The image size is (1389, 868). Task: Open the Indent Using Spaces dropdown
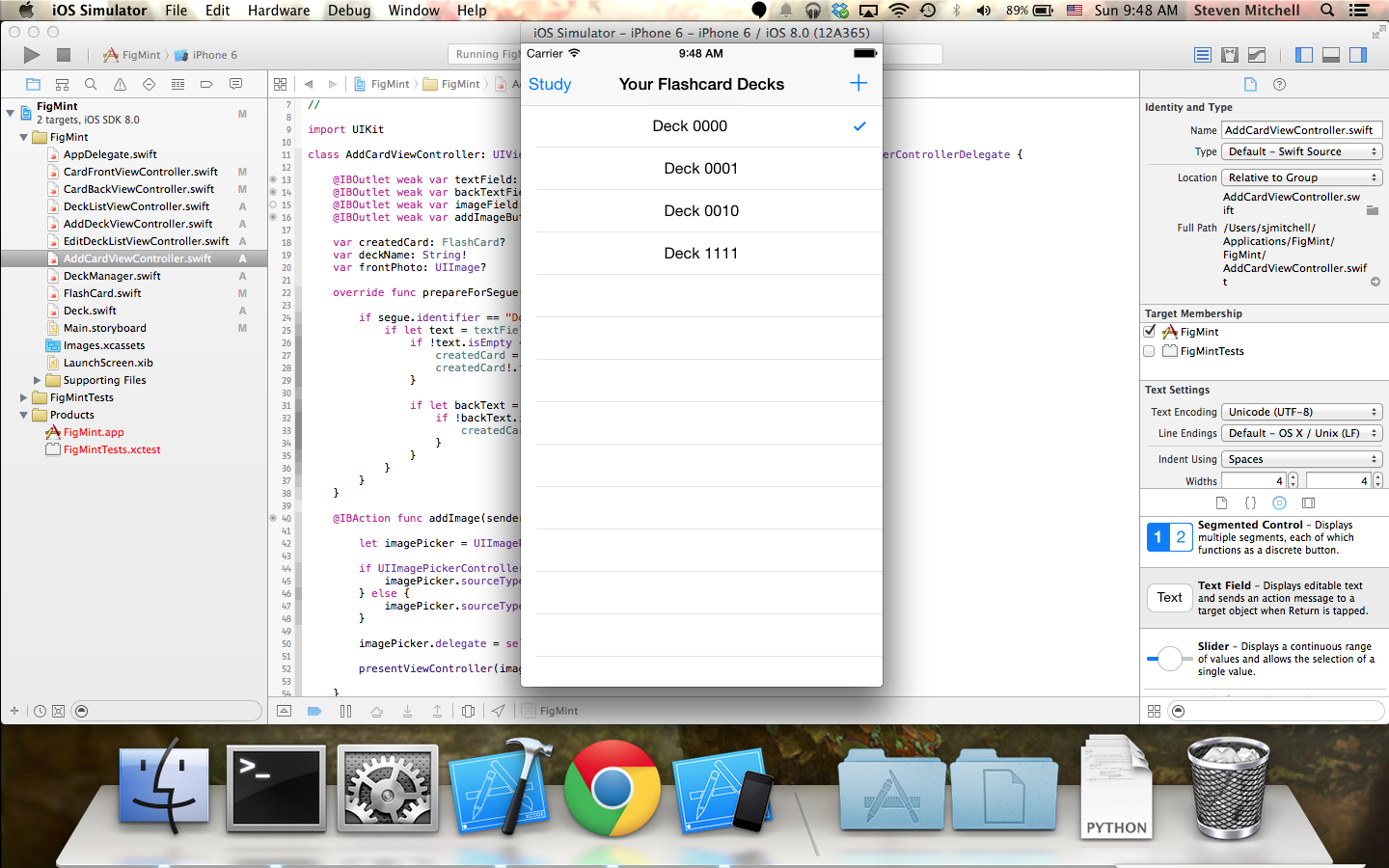click(x=1302, y=459)
